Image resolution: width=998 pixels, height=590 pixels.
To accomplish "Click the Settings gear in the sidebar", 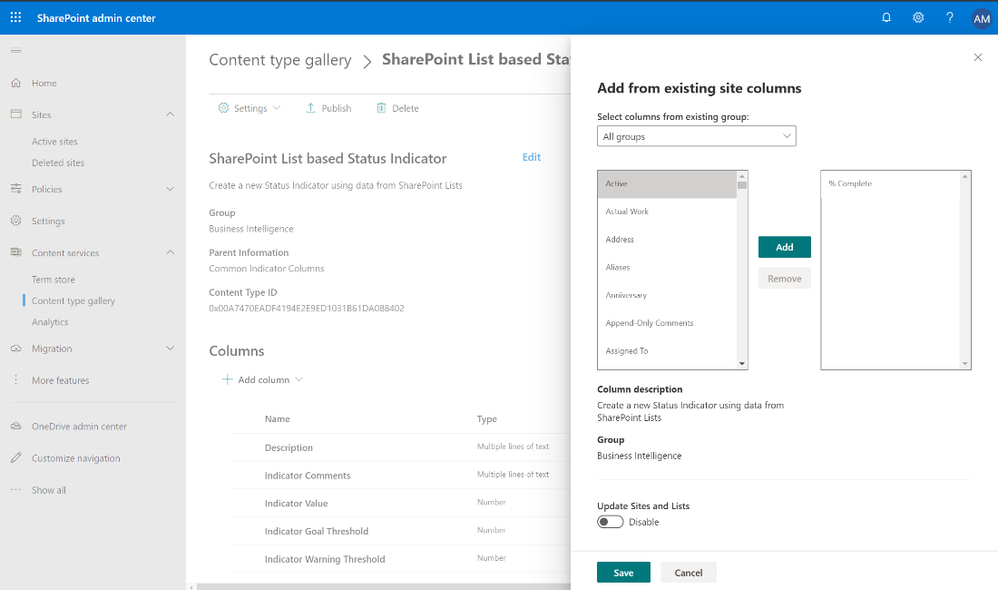I will [16, 220].
